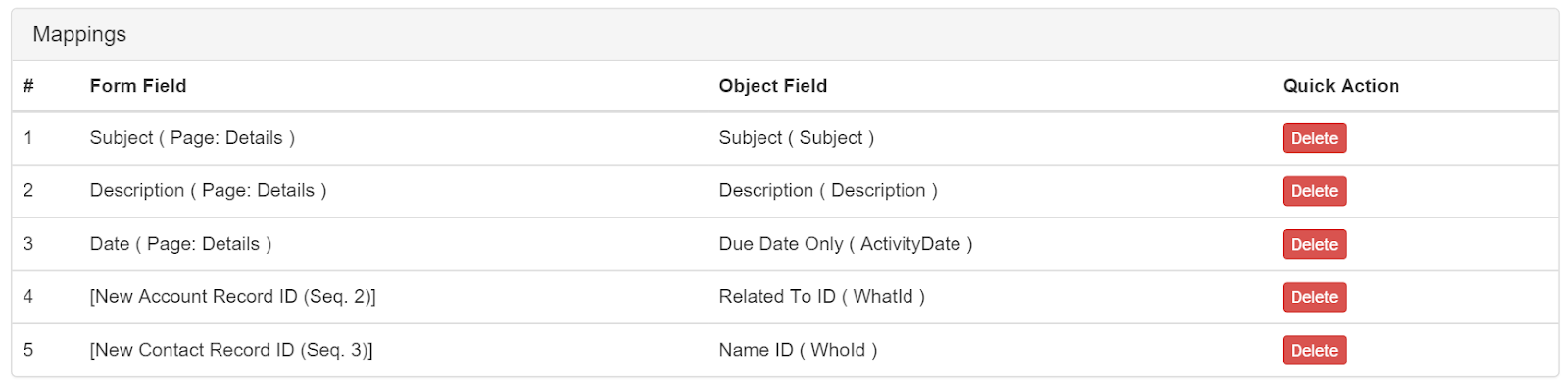
Task: Select [New Contact Record ID (Seq. 3)] cell
Action: pos(231,350)
